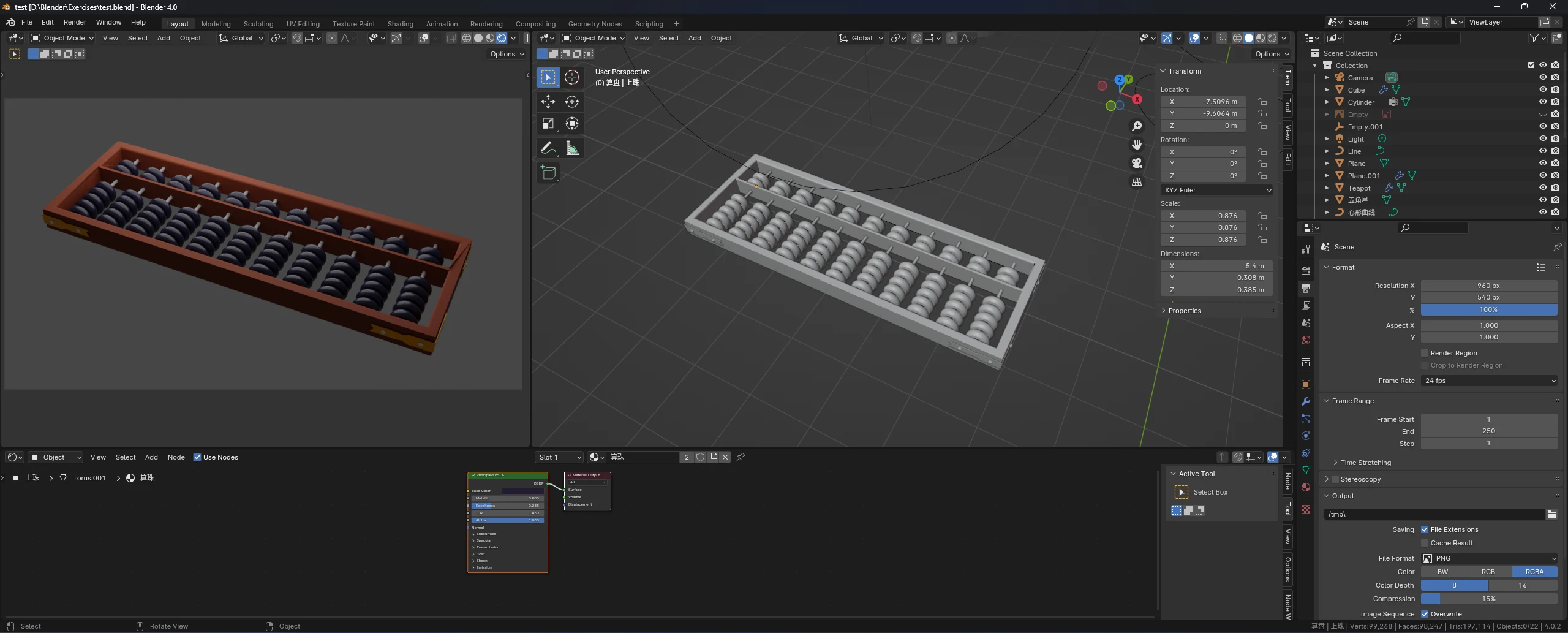The height and width of the screenshot is (633, 1568).
Task: Hide the Cube object via eye icon
Action: (1543, 90)
